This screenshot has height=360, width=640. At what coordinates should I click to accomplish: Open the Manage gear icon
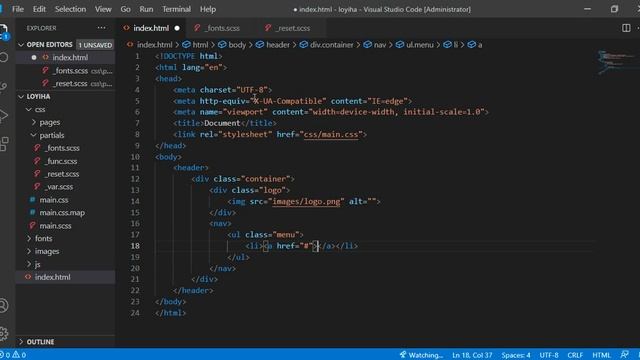[4, 333]
